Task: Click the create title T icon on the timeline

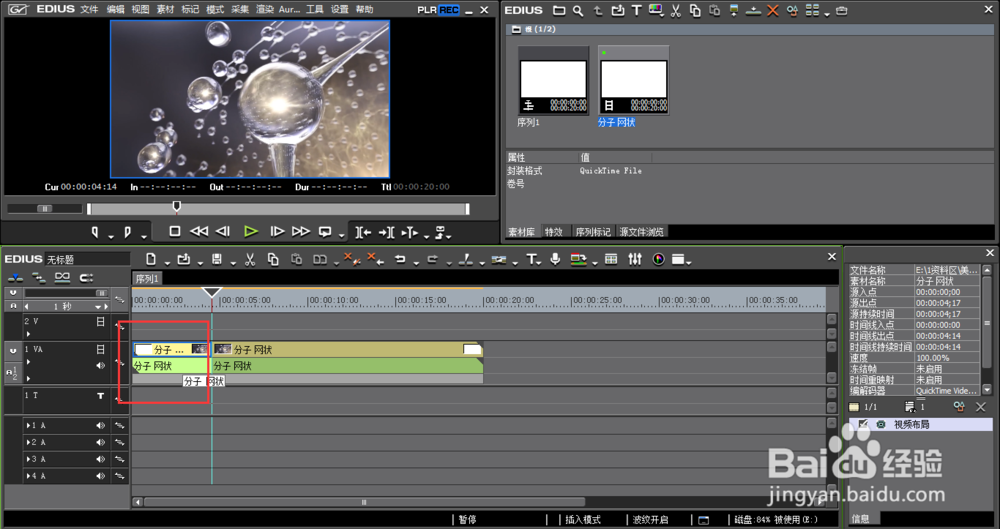Action: [531, 259]
